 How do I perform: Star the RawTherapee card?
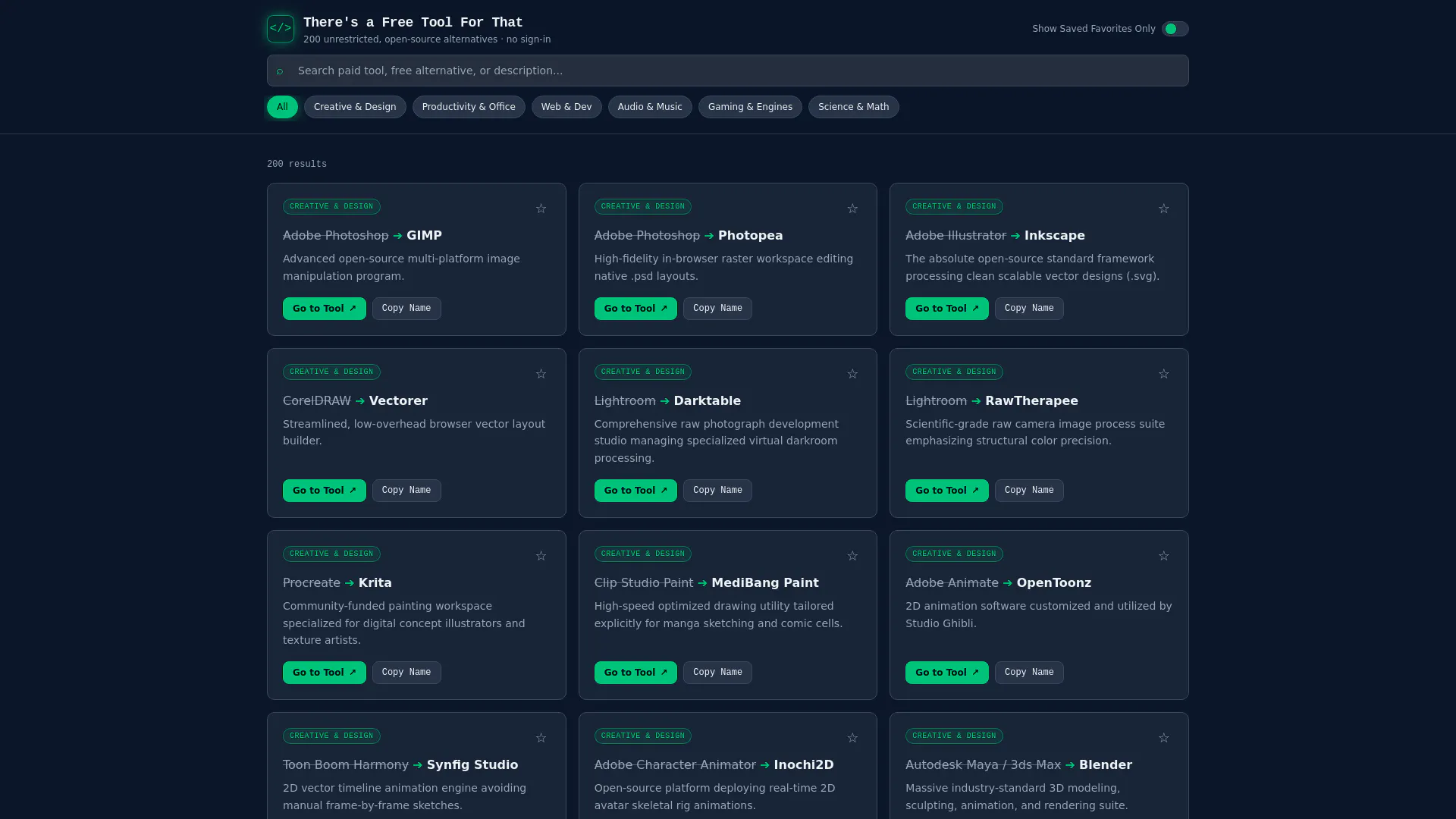1163,374
